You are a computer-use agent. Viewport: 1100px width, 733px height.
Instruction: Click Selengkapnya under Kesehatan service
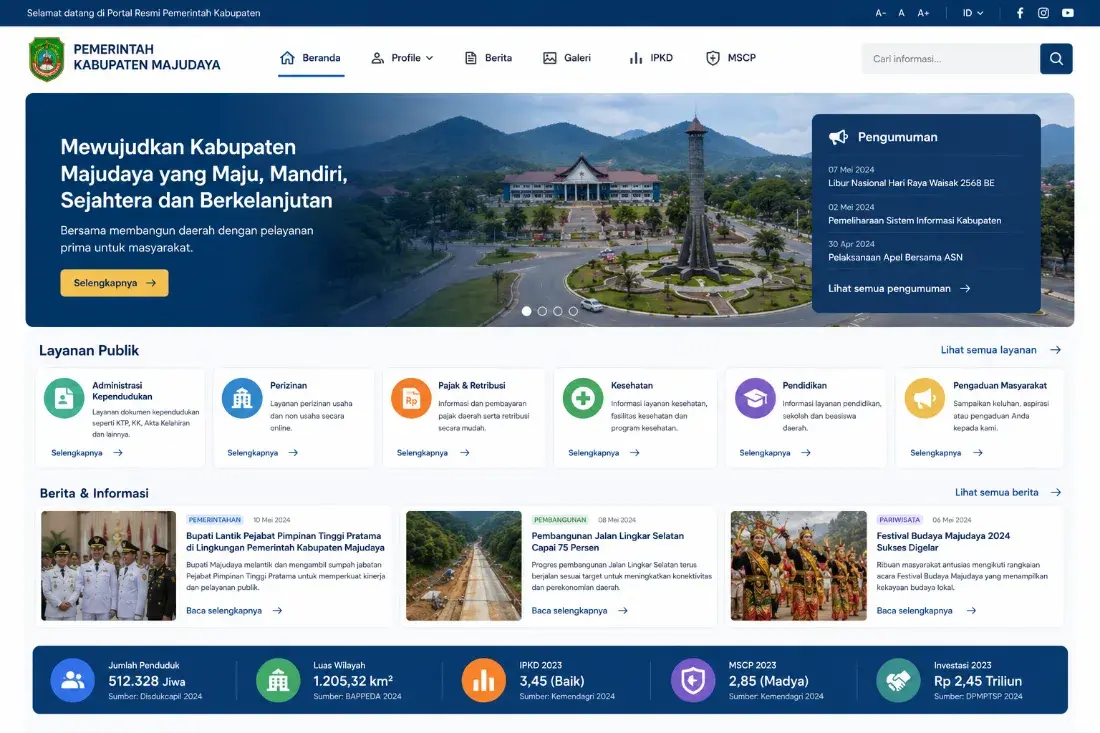(603, 453)
